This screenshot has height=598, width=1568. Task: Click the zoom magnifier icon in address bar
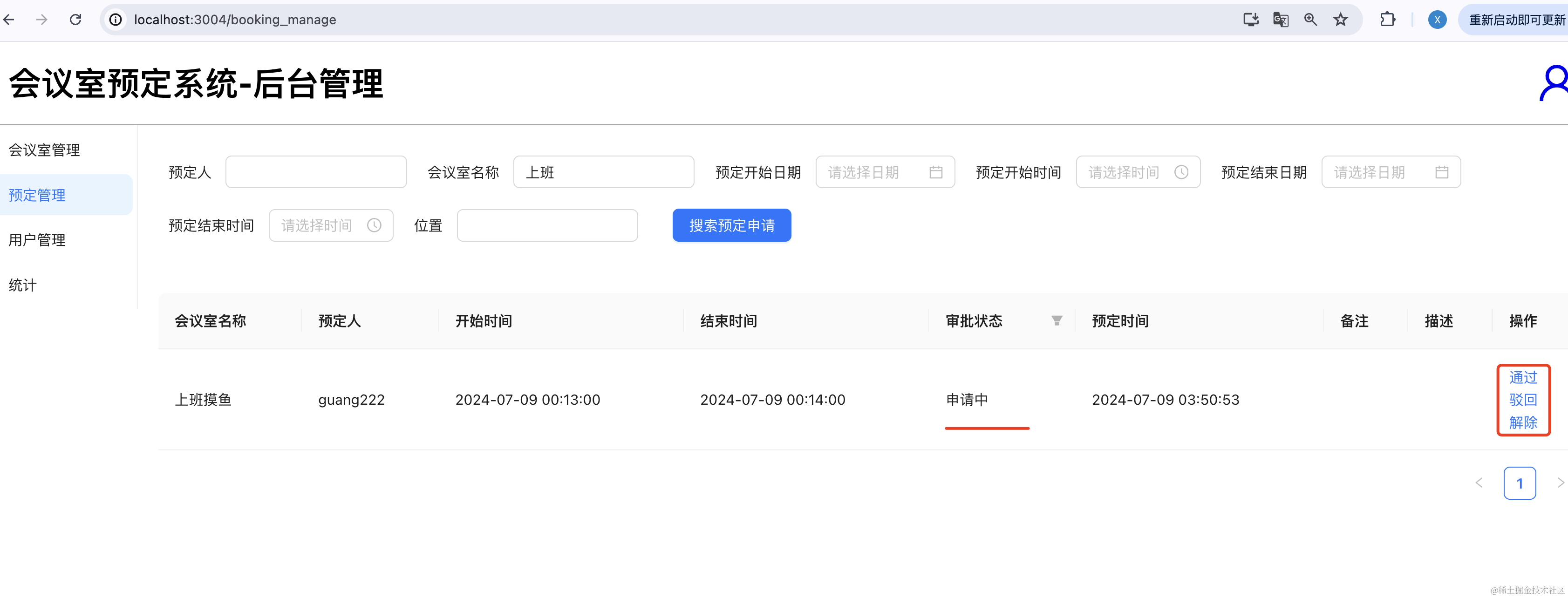pyautogui.click(x=1310, y=20)
